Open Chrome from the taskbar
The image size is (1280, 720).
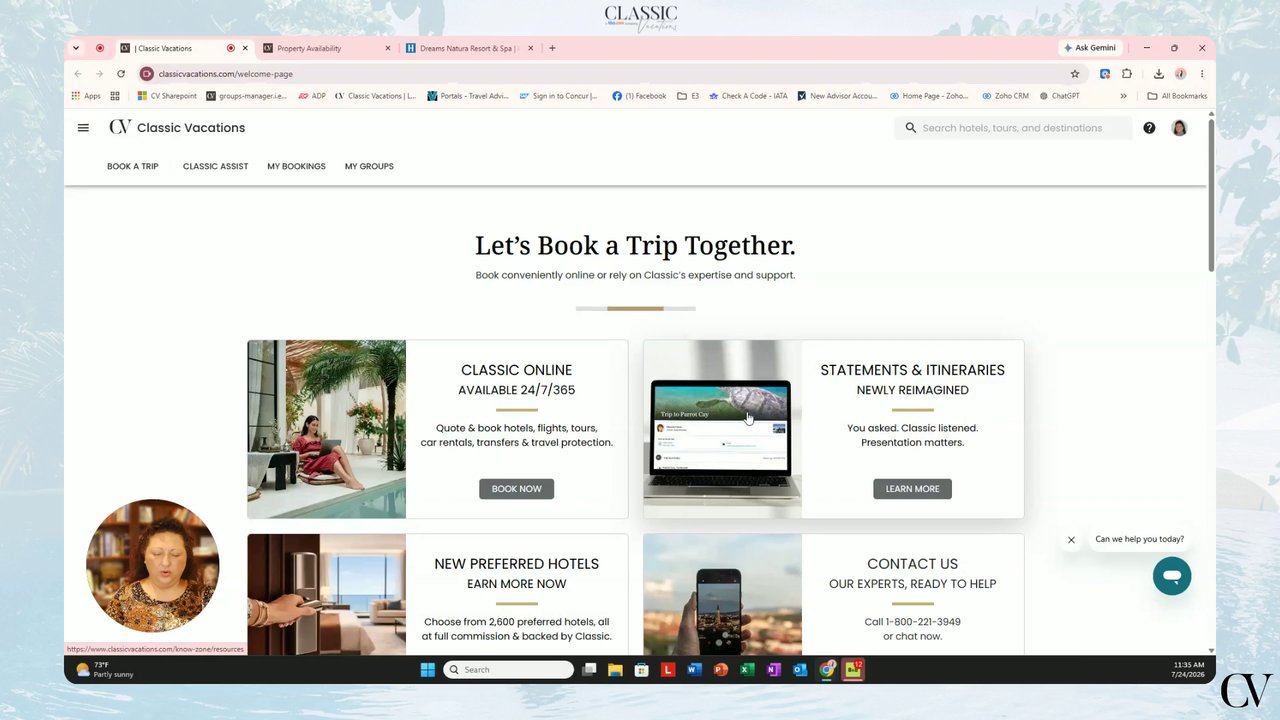click(826, 670)
